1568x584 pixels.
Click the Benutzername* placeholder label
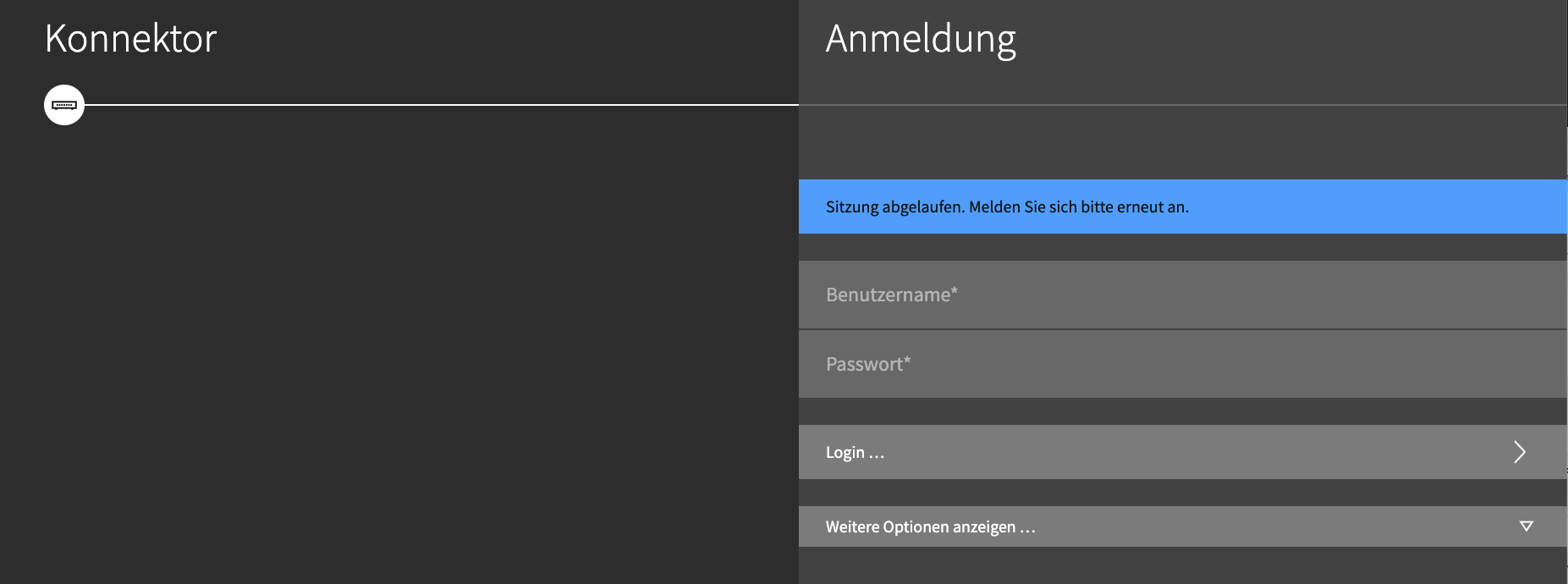click(892, 295)
